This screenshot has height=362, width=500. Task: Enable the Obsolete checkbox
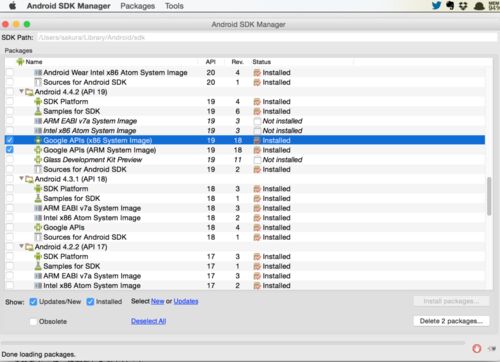[33, 322]
